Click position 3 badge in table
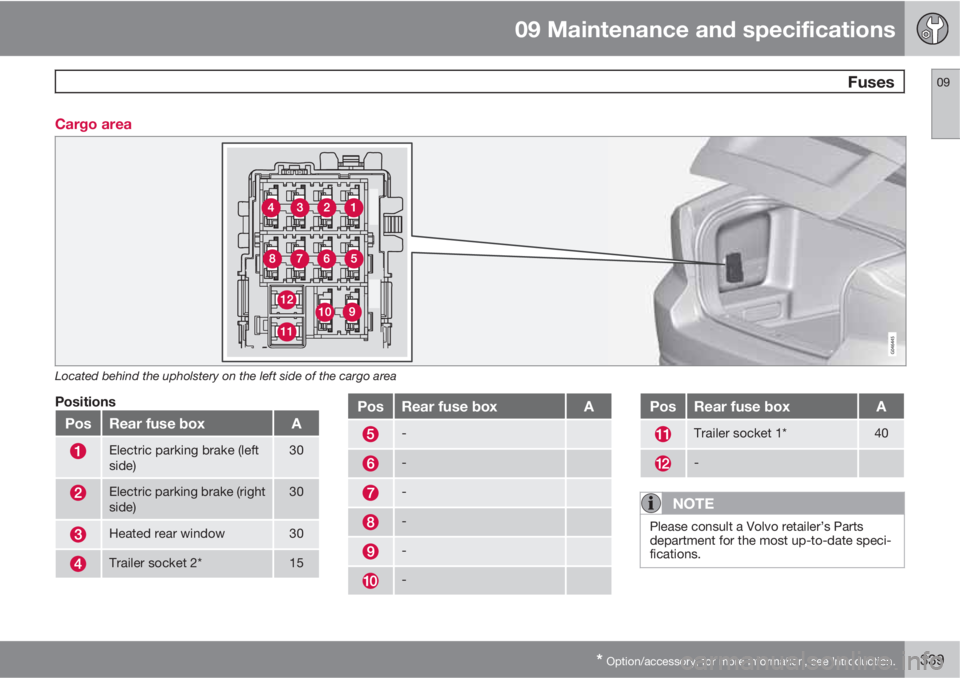Image resolution: width=960 pixels, height=678 pixels. tap(78, 534)
